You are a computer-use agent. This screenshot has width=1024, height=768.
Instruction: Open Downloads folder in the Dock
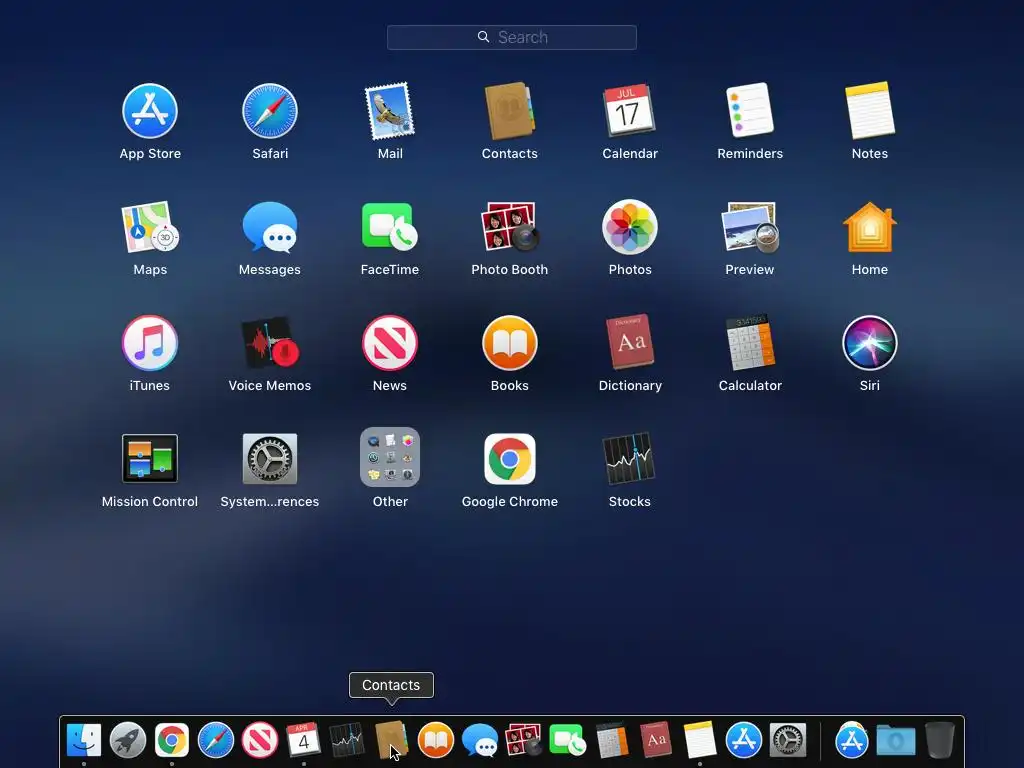(x=895, y=740)
